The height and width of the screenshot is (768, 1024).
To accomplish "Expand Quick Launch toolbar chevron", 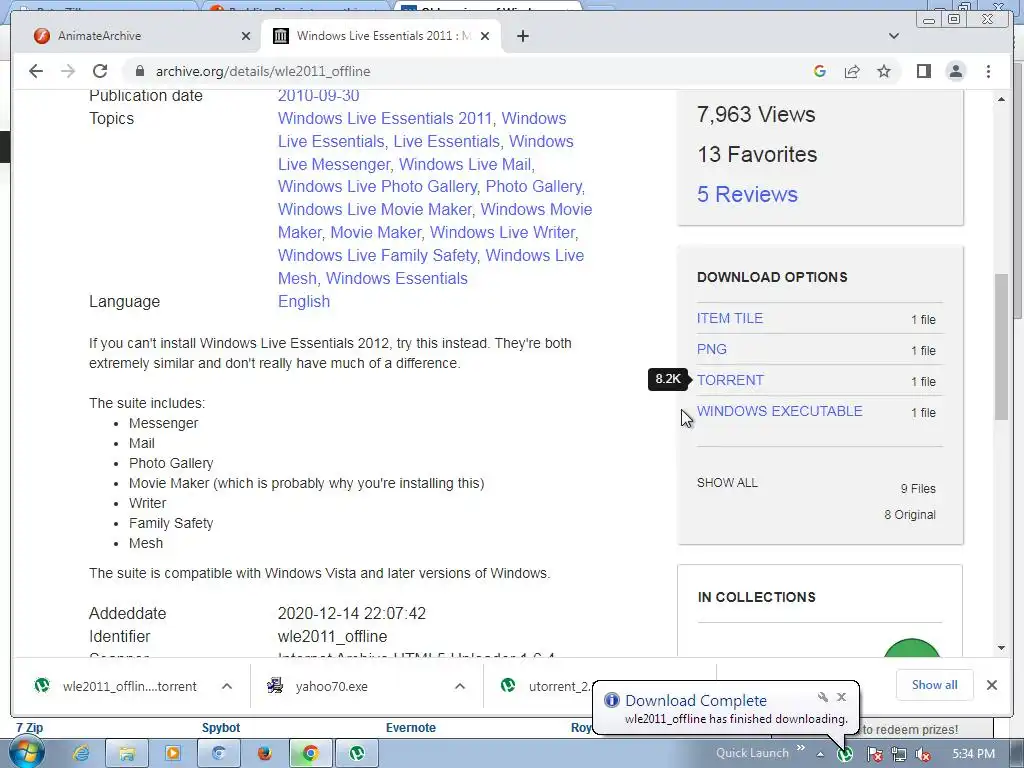I will point(801,748).
